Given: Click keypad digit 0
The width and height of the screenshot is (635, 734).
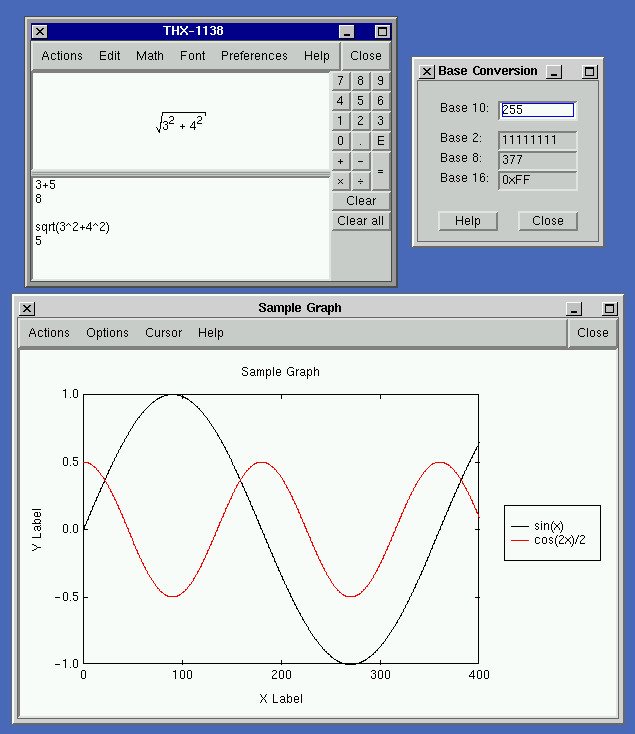Looking at the screenshot, I should pyautogui.click(x=341, y=141).
